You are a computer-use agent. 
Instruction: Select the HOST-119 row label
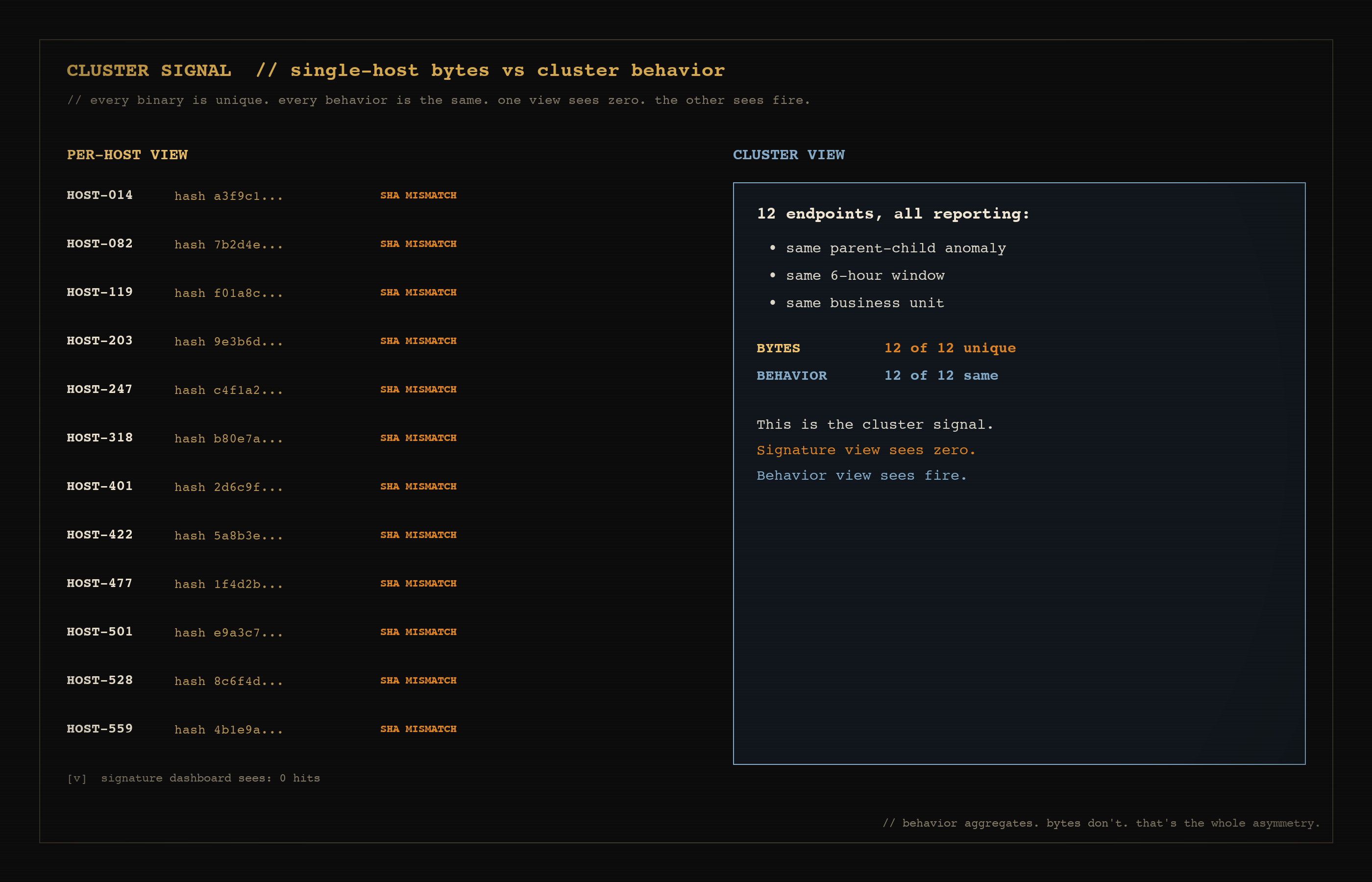[99, 292]
